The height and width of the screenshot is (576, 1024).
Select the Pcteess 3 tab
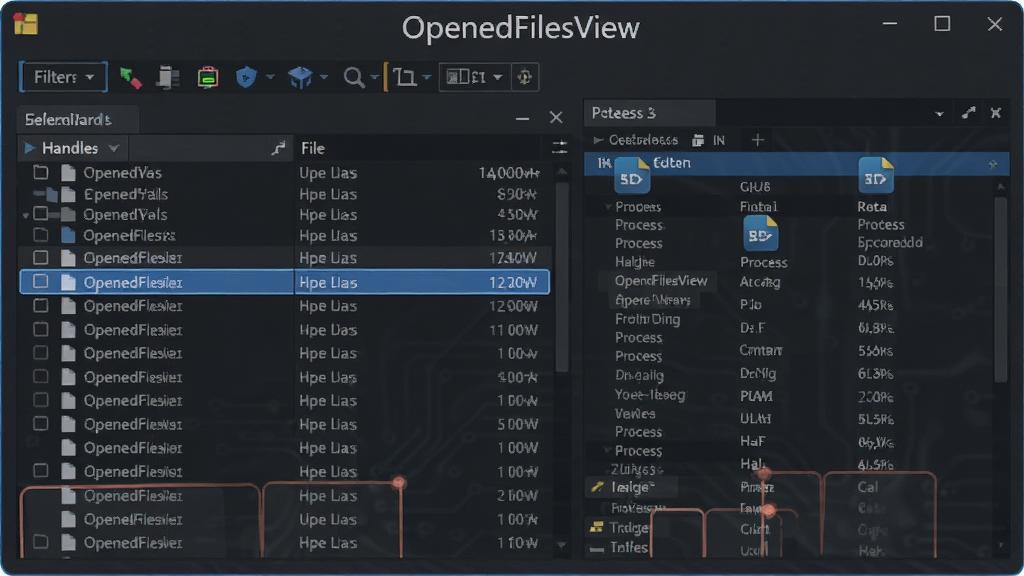click(x=649, y=113)
